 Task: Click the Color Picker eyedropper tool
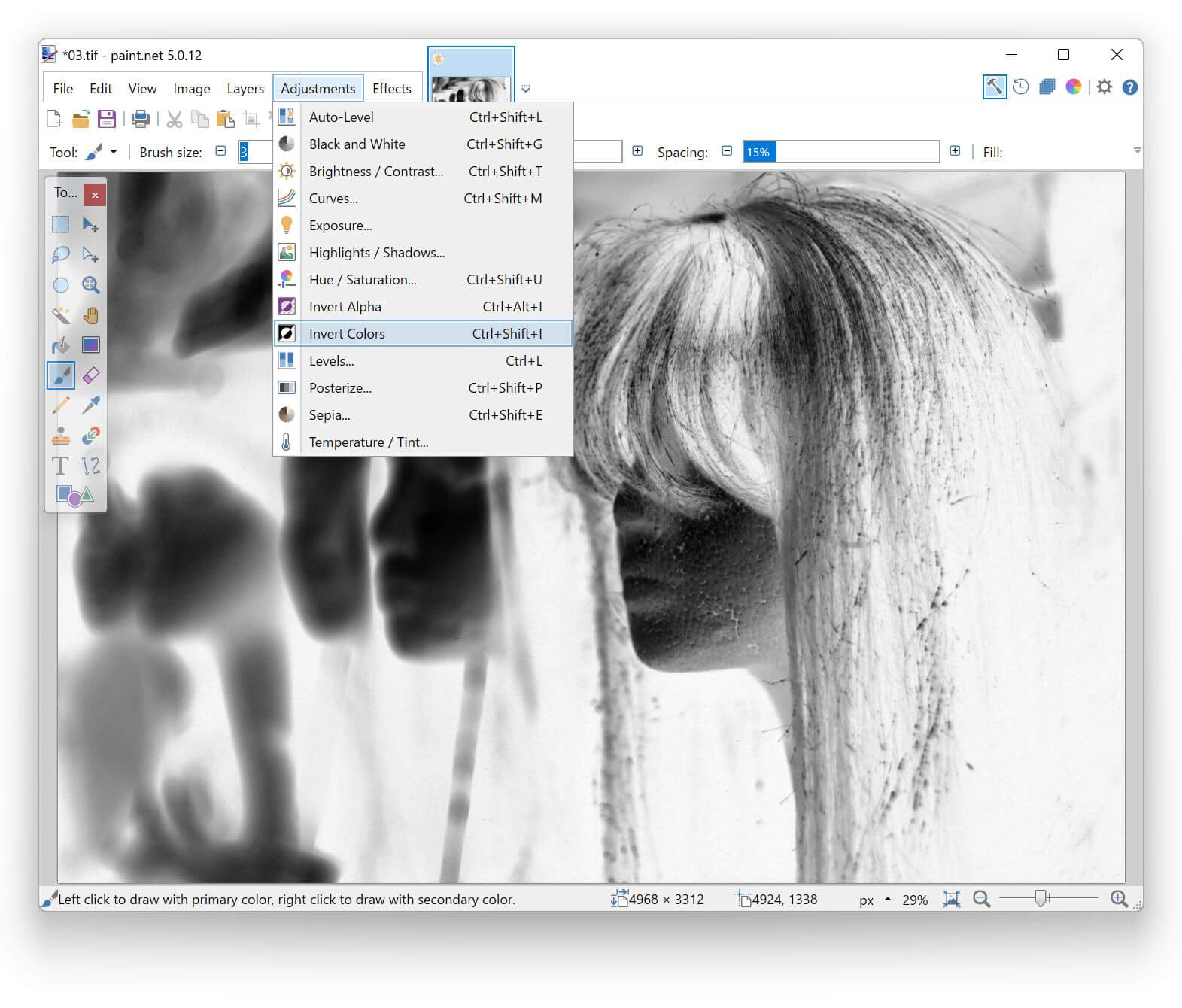coord(91,405)
